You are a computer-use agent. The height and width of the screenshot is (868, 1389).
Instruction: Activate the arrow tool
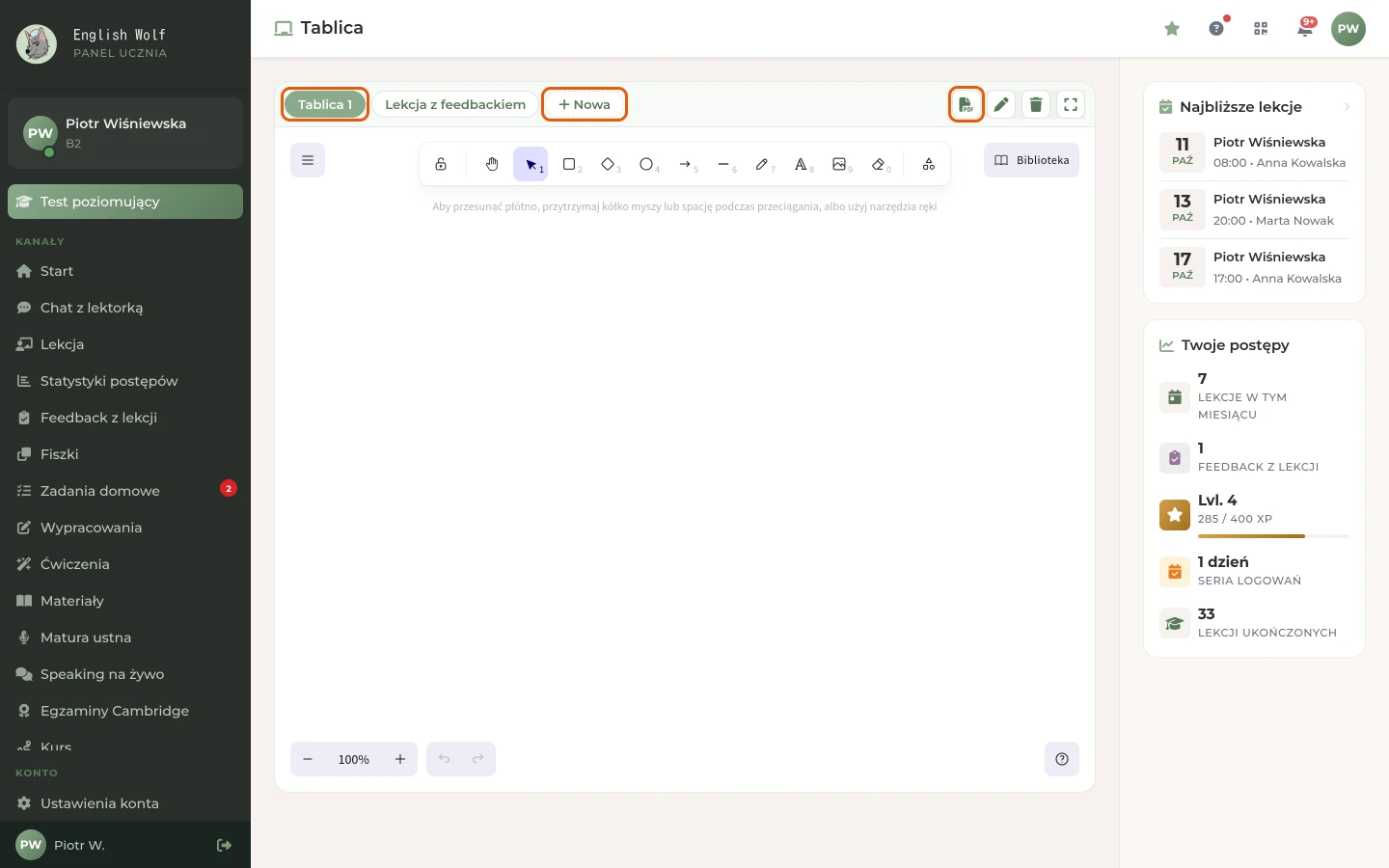click(x=685, y=164)
